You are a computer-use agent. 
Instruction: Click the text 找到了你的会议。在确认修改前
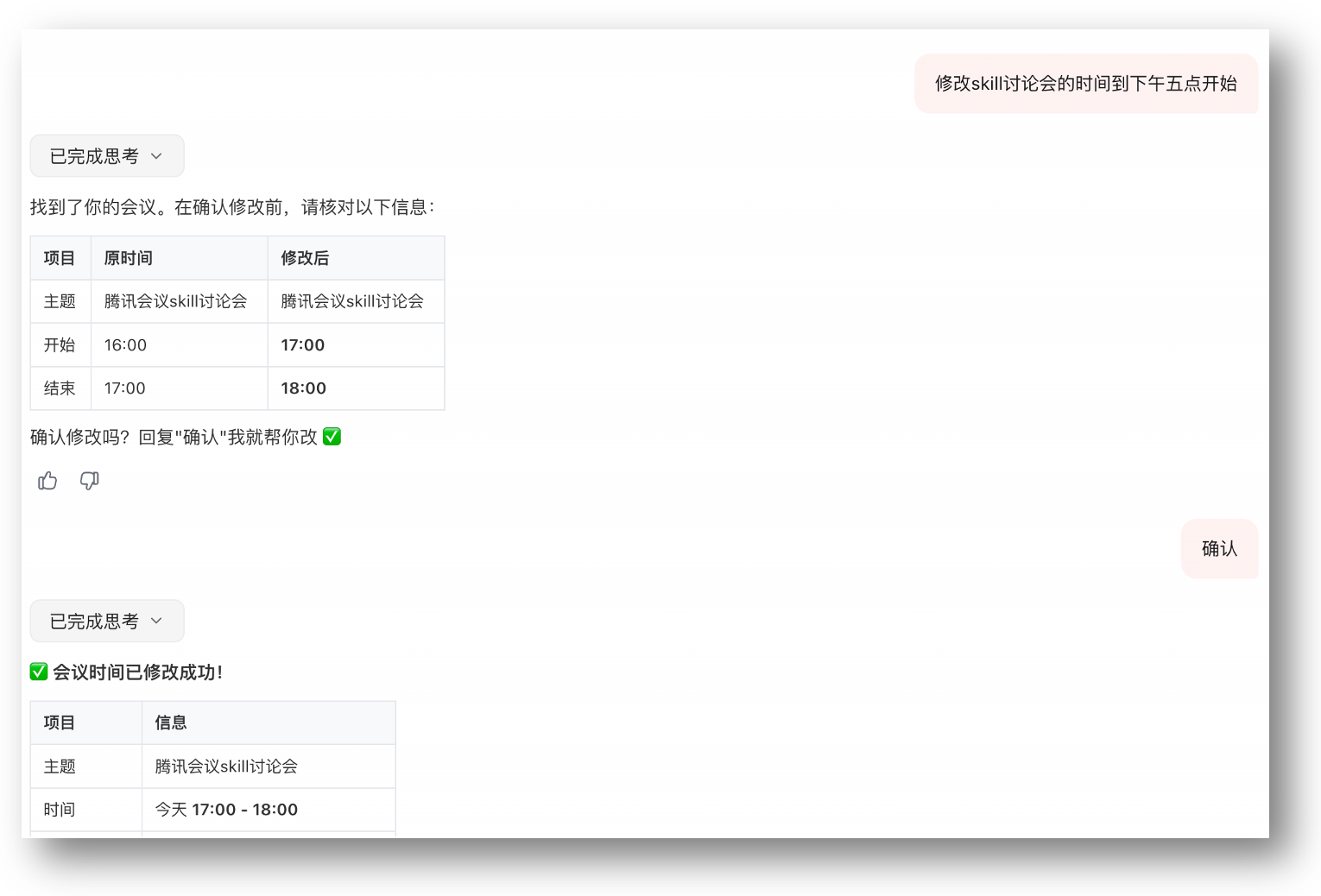[156, 207]
